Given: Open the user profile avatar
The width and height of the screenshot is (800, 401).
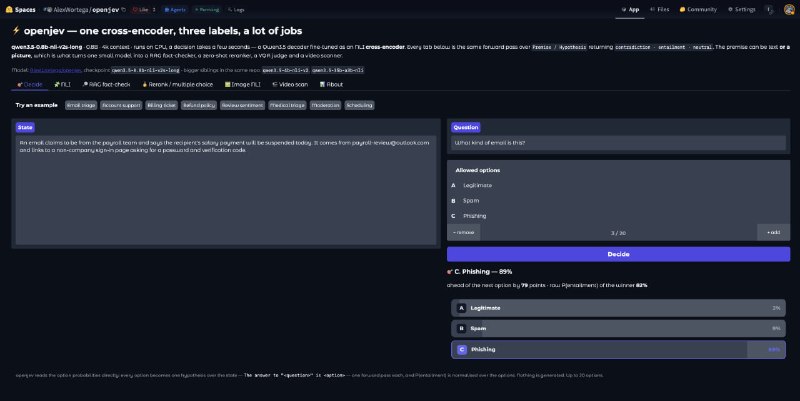Looking at the screenshot, I should pos(789,9).
